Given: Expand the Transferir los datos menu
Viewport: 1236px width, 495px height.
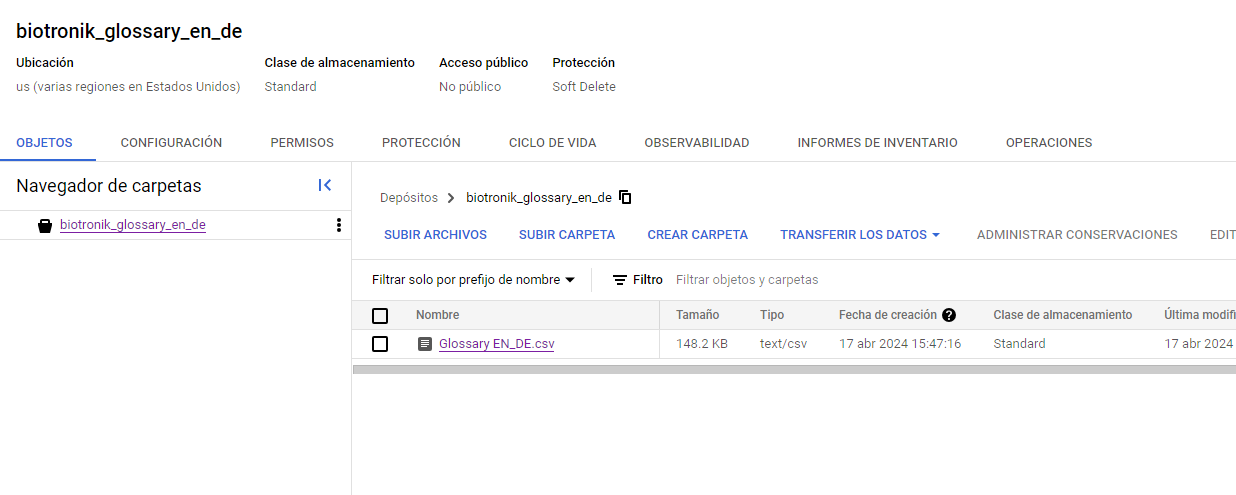Looking at the screenshot, I should coord(860,235).
